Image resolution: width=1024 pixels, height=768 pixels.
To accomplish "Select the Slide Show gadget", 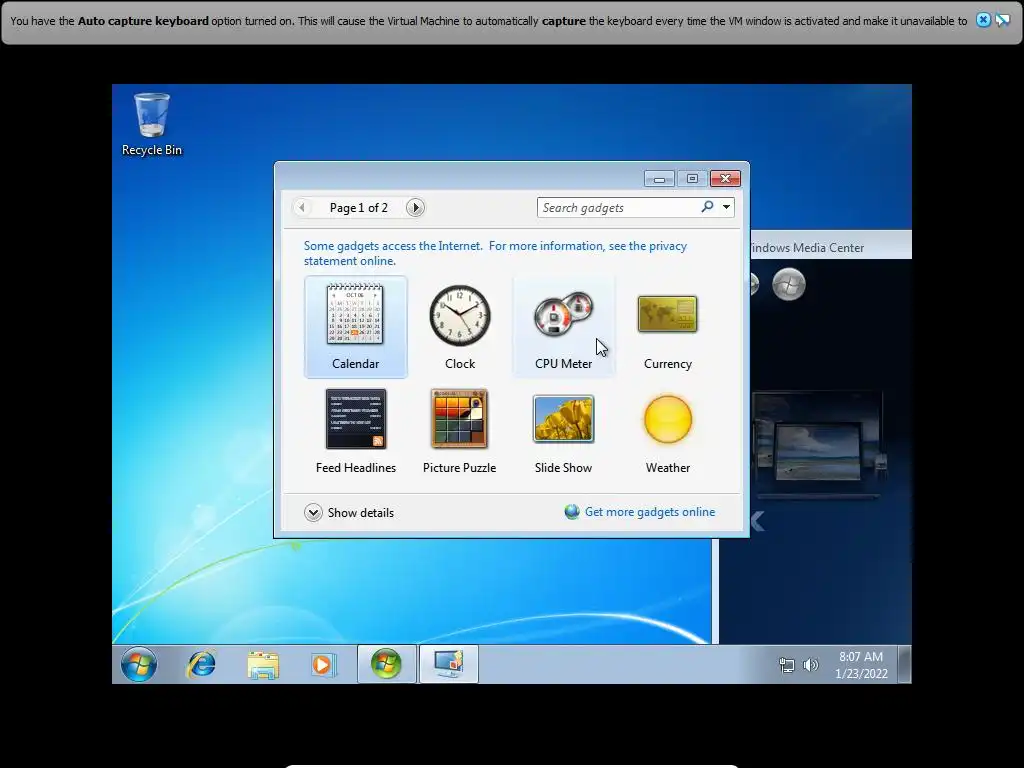I will click(x=564, y=431).
